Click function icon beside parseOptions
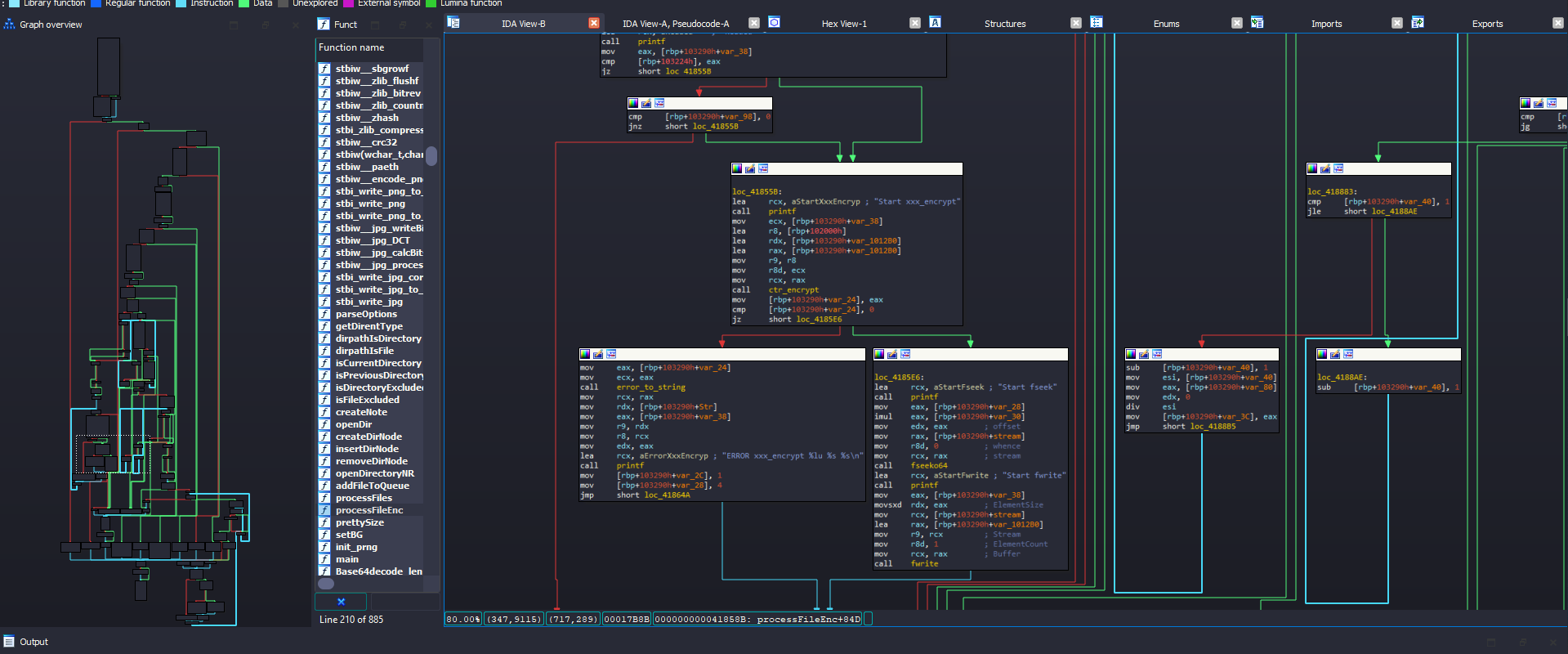1568x654 pixels. point(324,314)
